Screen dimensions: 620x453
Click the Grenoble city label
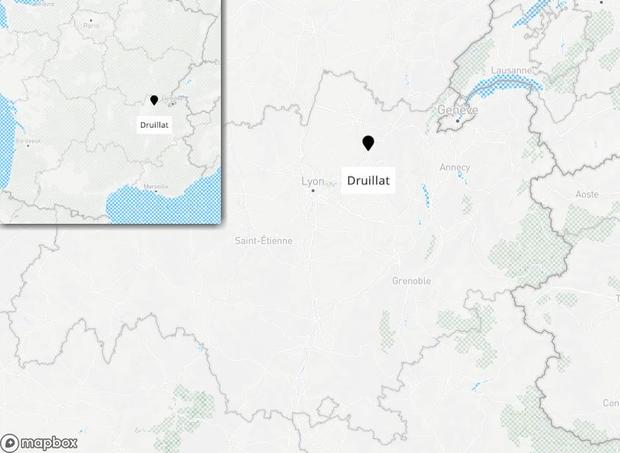click(x=412, y=281)
